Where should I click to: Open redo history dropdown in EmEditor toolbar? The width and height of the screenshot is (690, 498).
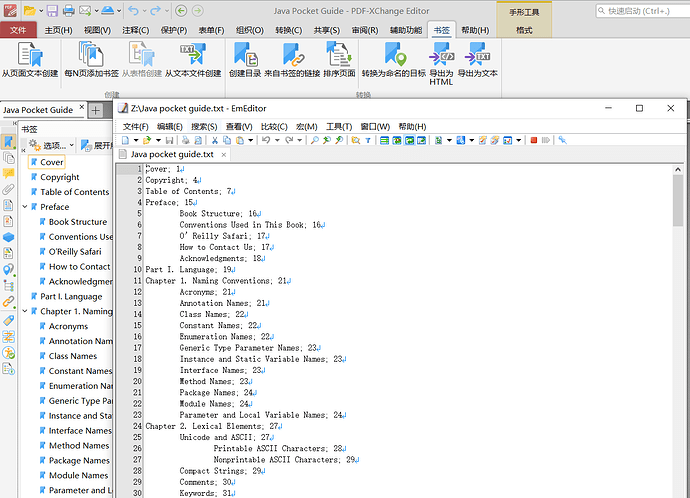click(299, 140)
